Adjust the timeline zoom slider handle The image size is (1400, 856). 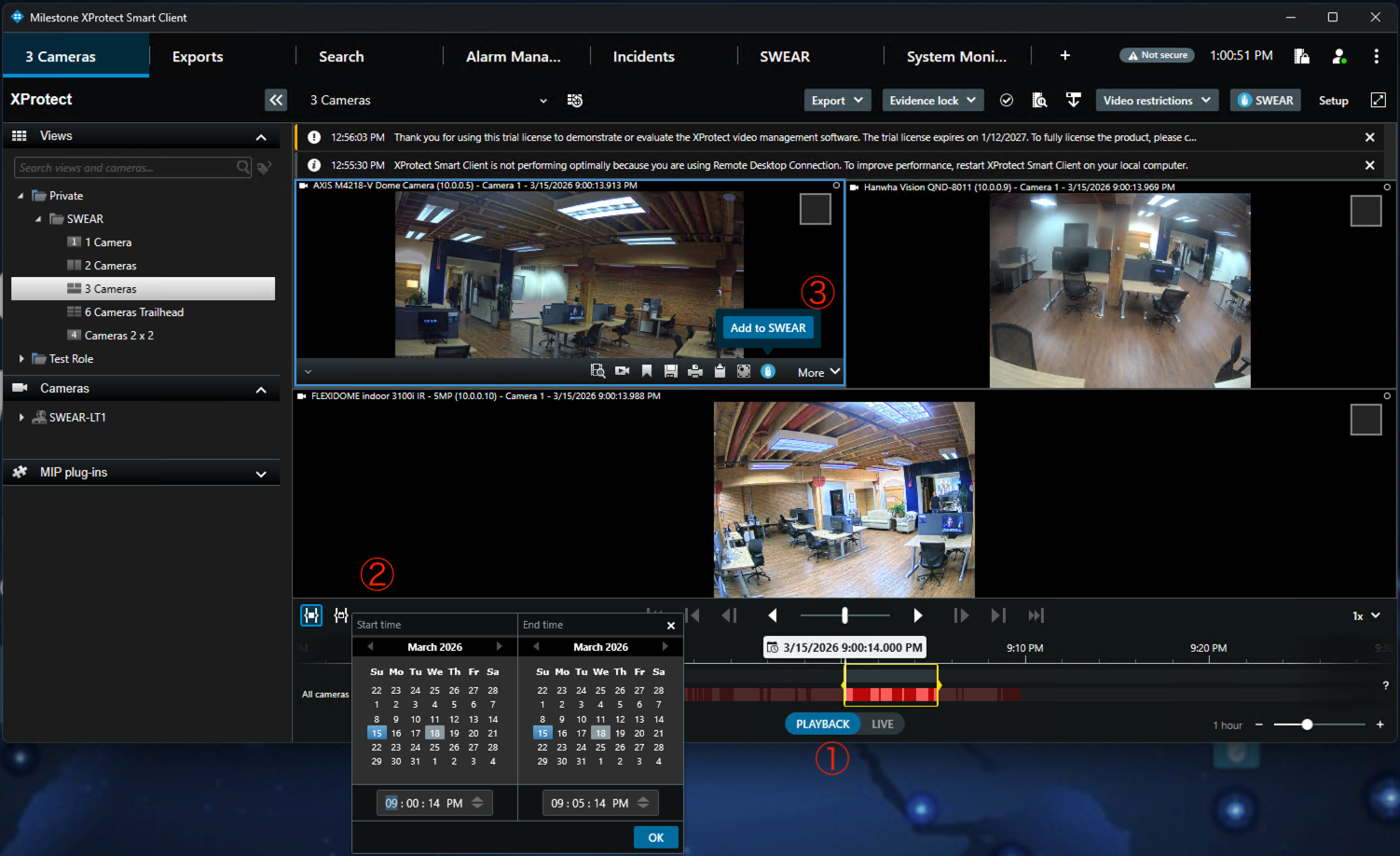pos(1307,725)
